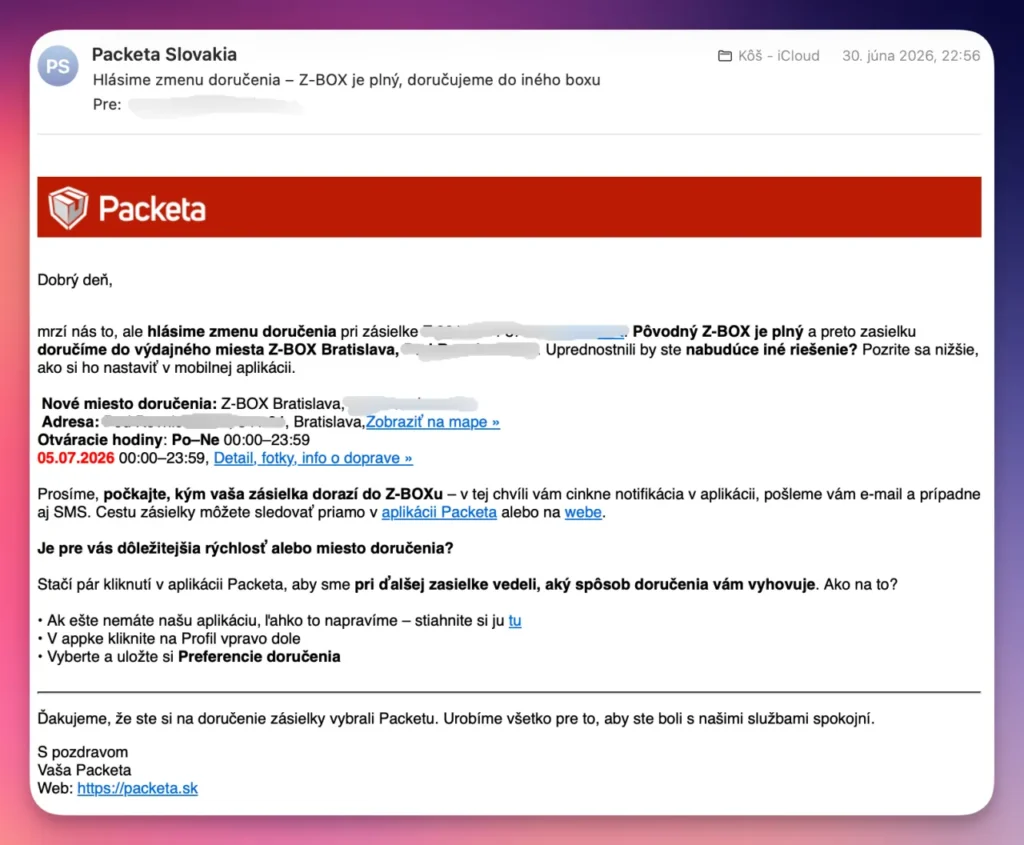Click bold text 'Preferencie doručenia'
This screenshot has width=1024, height=845.
point(259,657)
